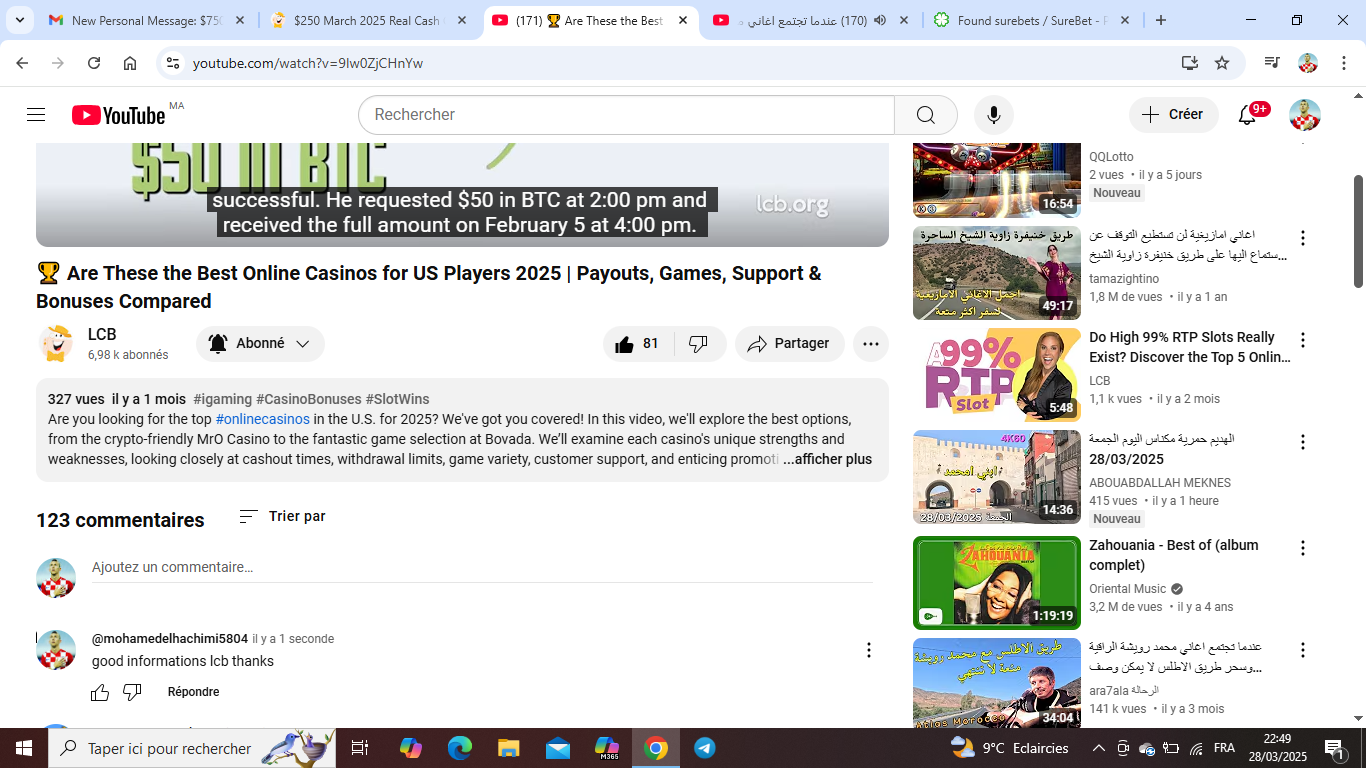Open Microsoft Edge from the taskbar
Screen dimensions: 1366x768
tap(460, 748)
